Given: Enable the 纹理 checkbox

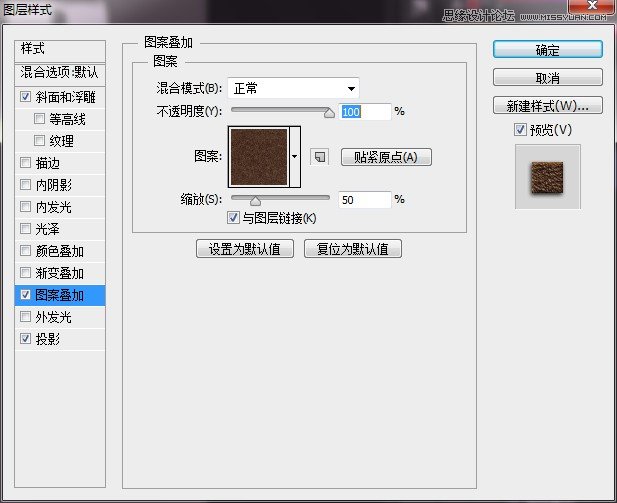Looking at the screenshot, I should 39,141.
